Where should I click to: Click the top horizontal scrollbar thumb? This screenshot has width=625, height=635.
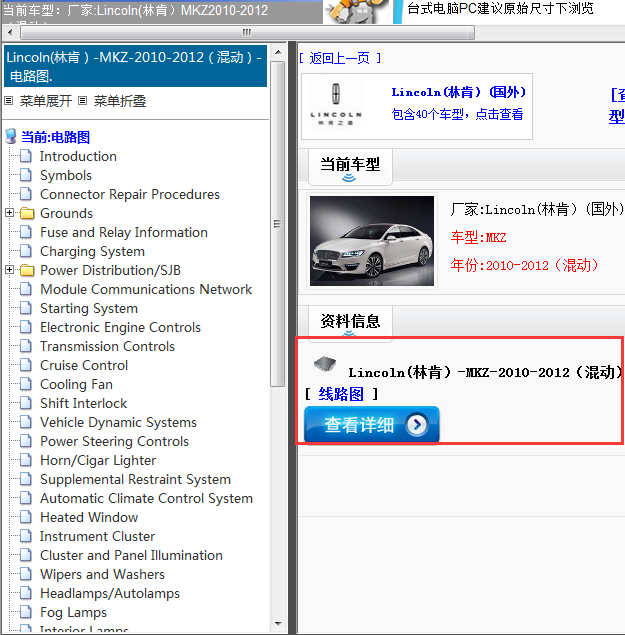[247, 32]
